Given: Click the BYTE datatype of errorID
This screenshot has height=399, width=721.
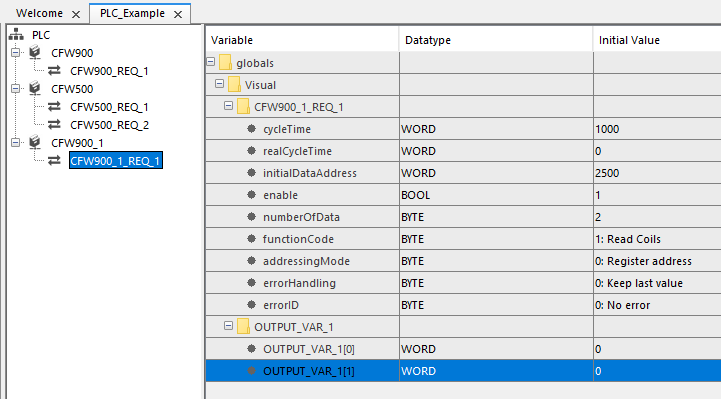Looking at the screenshot, I should coord(412,305).
